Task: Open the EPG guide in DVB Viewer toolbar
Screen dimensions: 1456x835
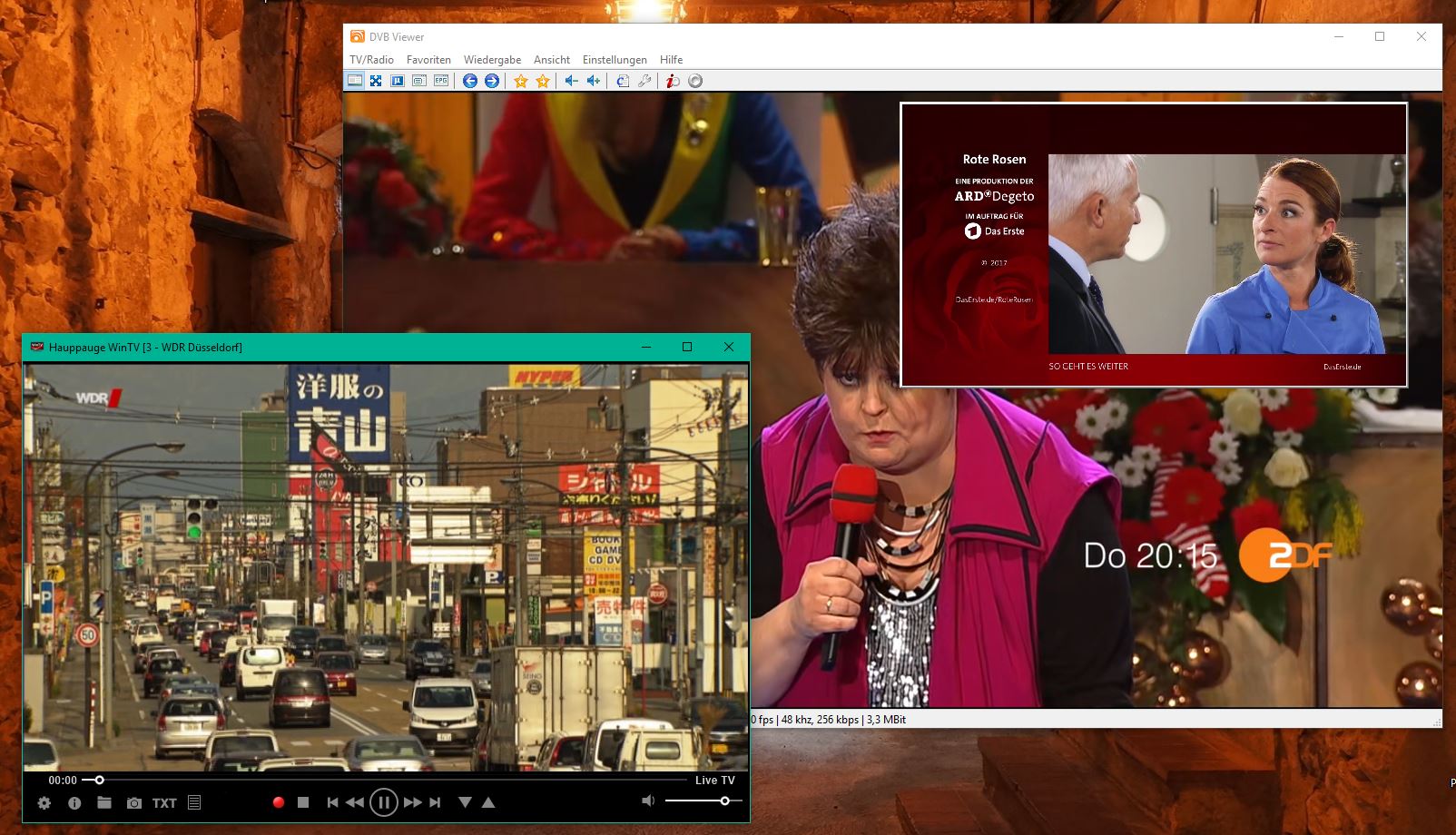Action: point(441,81)
